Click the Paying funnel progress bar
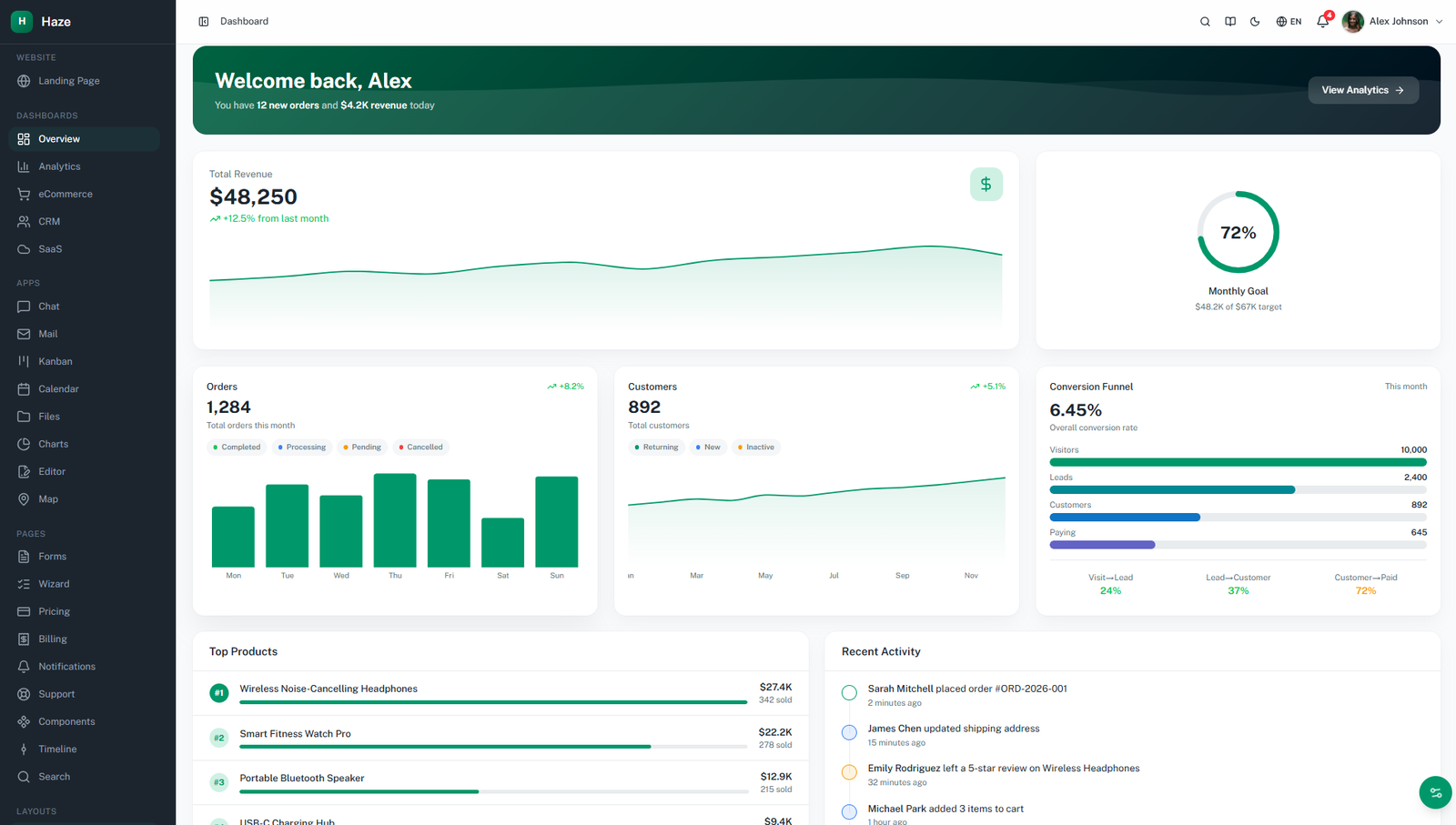 coord(1239,545)
